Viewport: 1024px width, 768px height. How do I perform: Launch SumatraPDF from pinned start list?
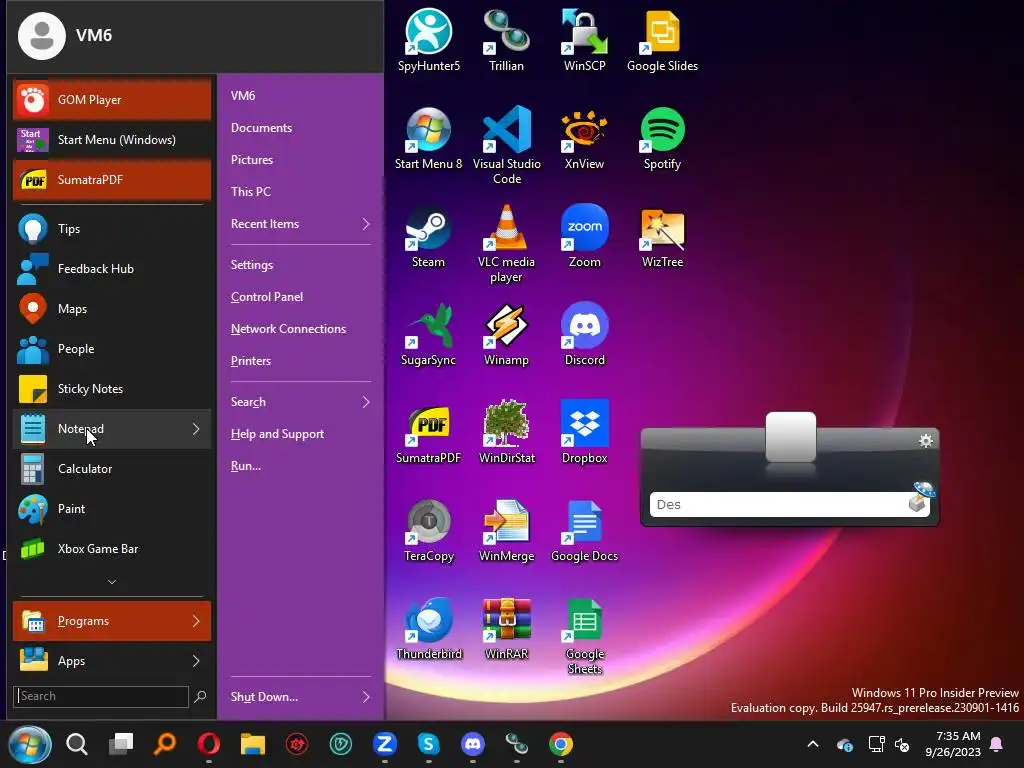(112, 180)
